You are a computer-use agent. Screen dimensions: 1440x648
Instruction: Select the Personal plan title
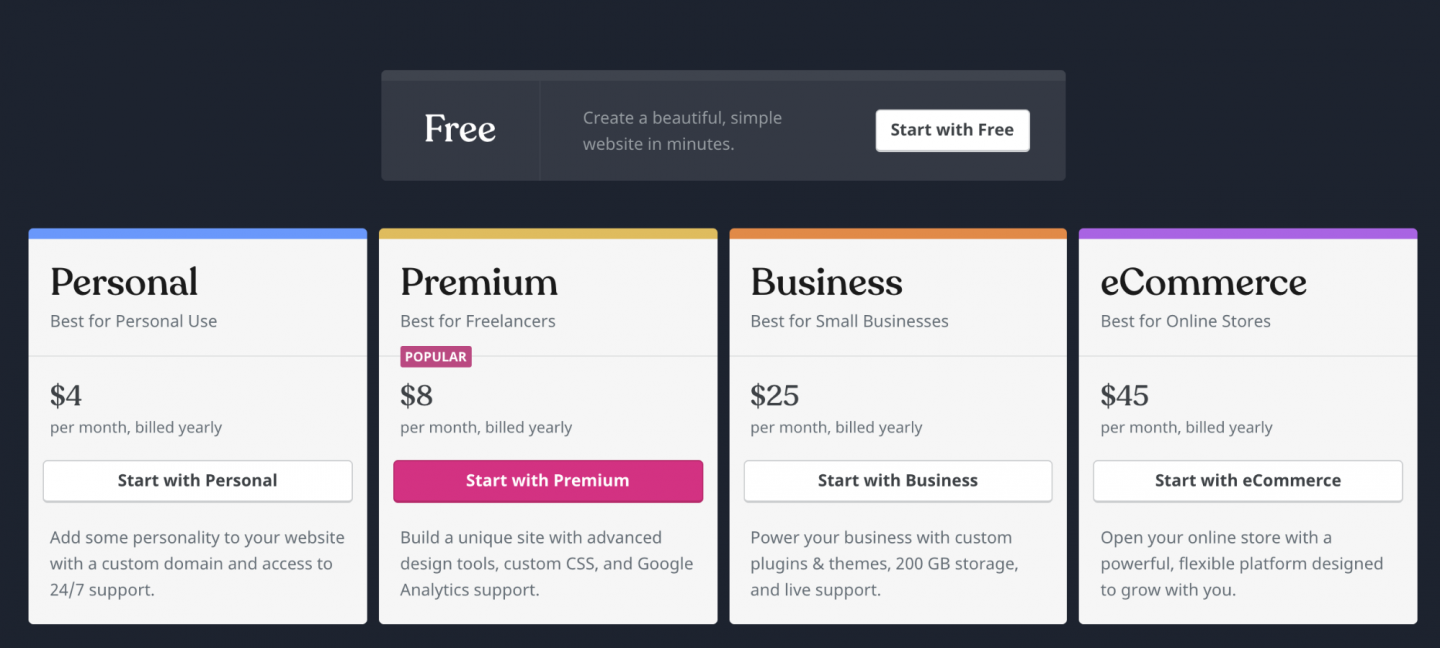click(124, 283)
